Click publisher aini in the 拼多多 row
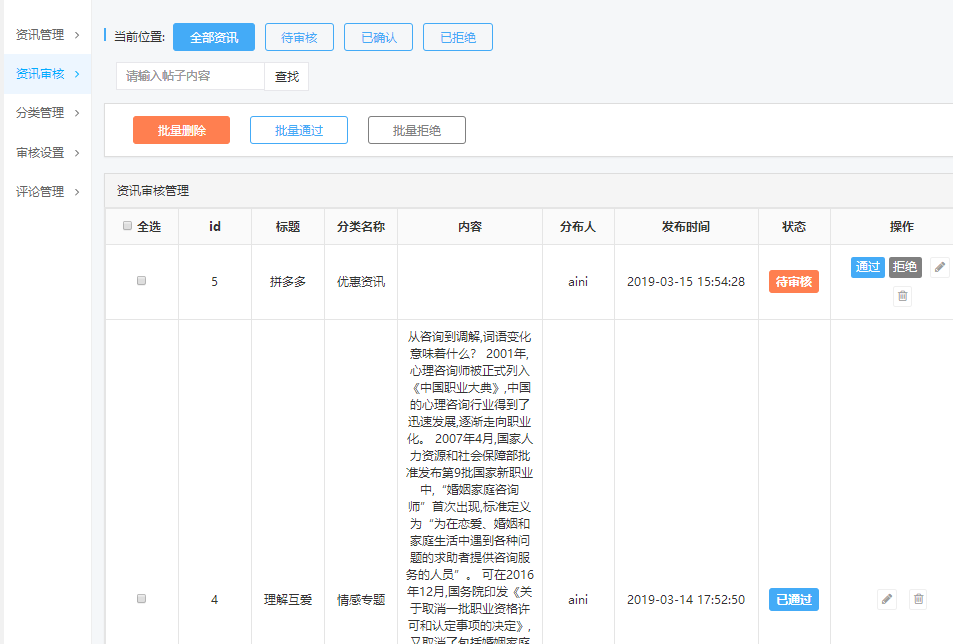 [578, 281]
